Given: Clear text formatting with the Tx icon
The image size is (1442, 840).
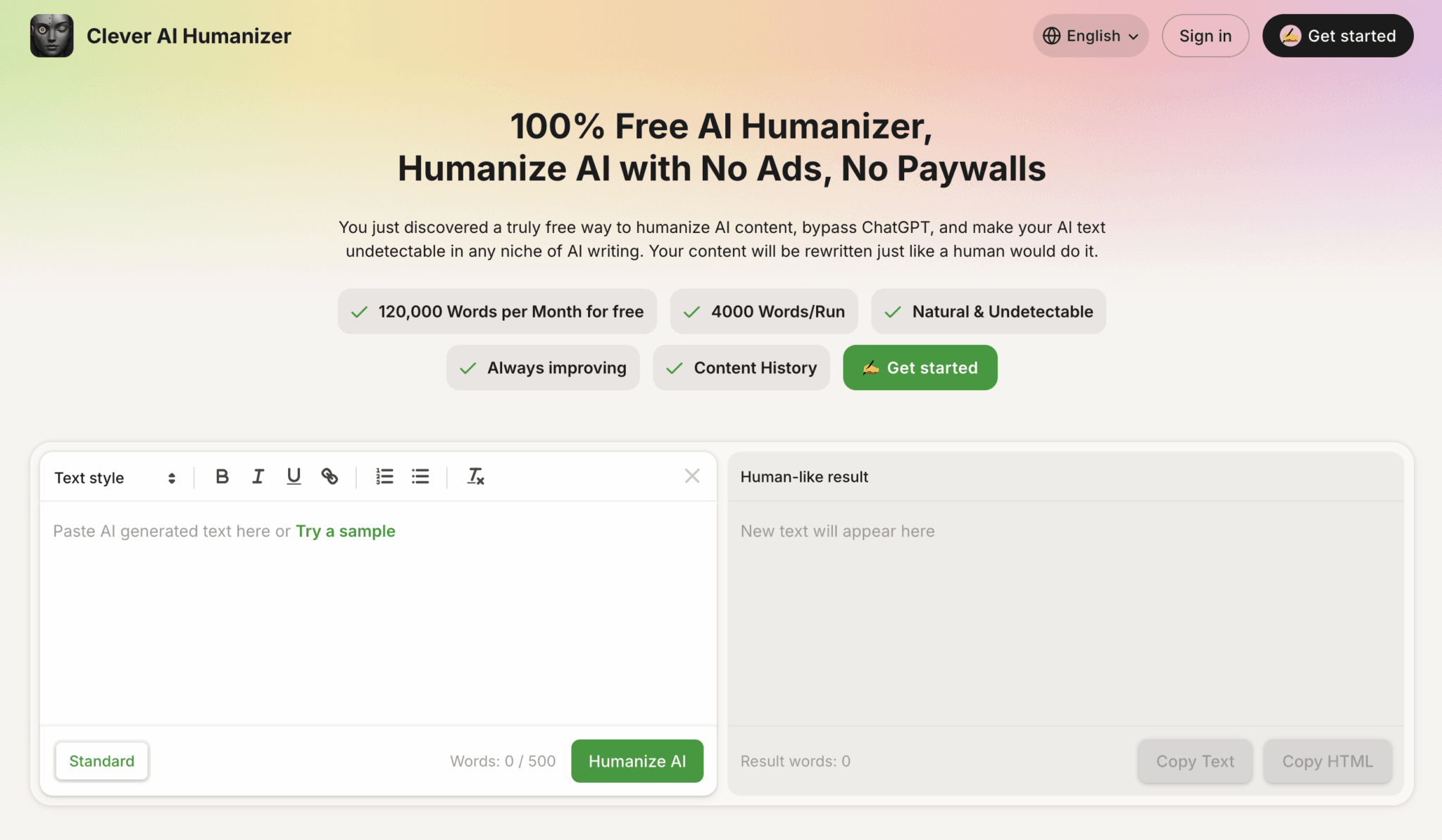Looking at the screenshot, I should 475,476.
